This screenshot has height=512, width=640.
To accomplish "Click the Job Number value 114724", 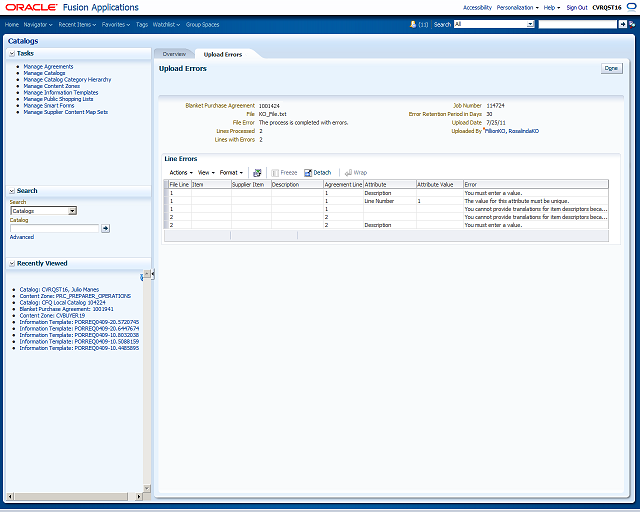I will [496, 105].
